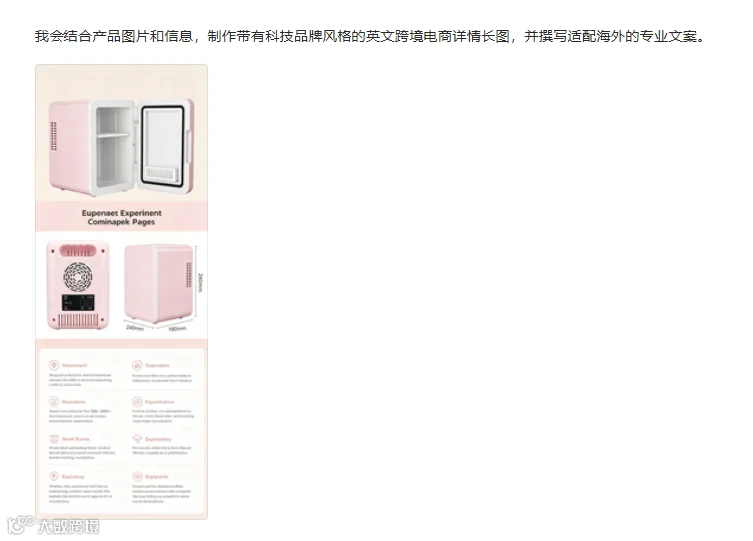Click the Chinese description paragraph text
Image resolution: width=753 pixels, height=541 pixels.
(370, 36)
